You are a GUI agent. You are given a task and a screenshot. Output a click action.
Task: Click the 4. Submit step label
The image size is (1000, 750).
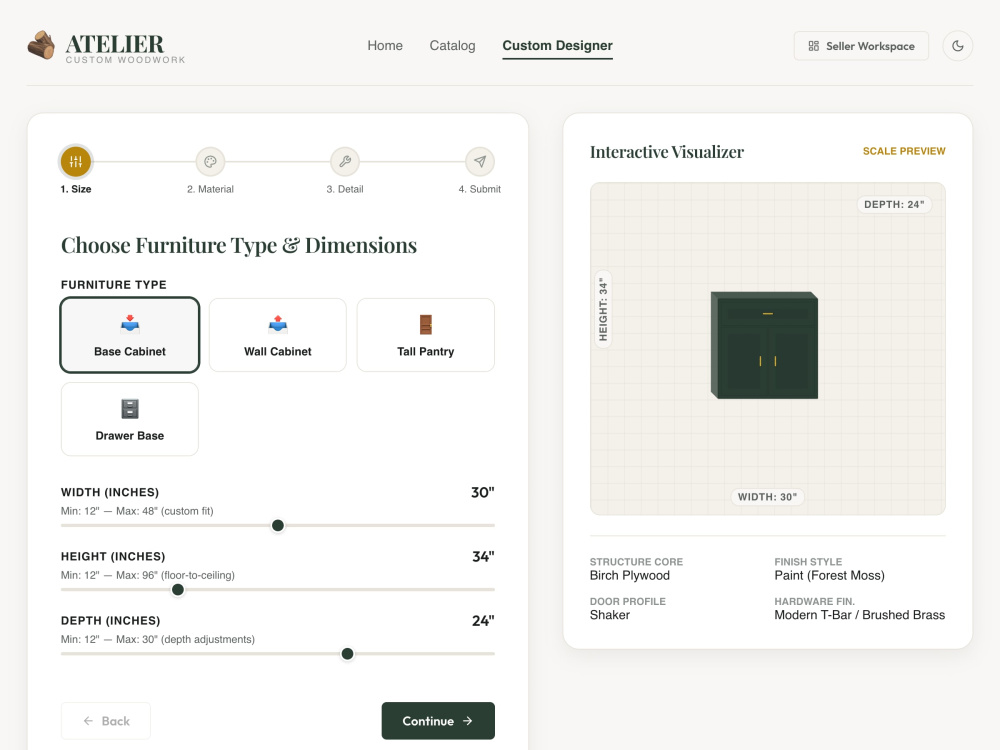pyautogui.click(x=480, y=189)
